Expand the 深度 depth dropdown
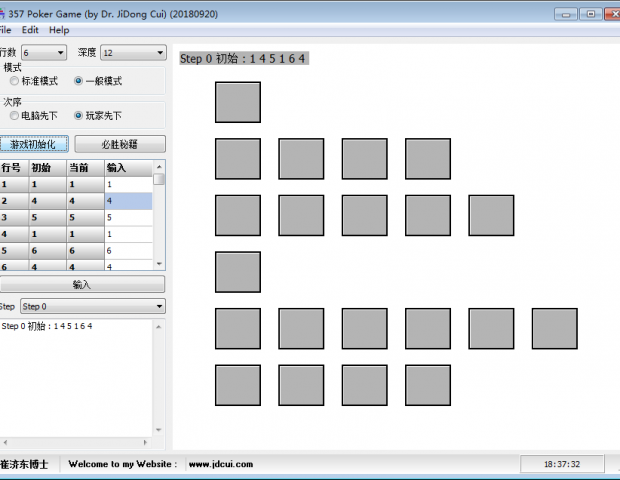Screen dimensions: 620x480 133,52
